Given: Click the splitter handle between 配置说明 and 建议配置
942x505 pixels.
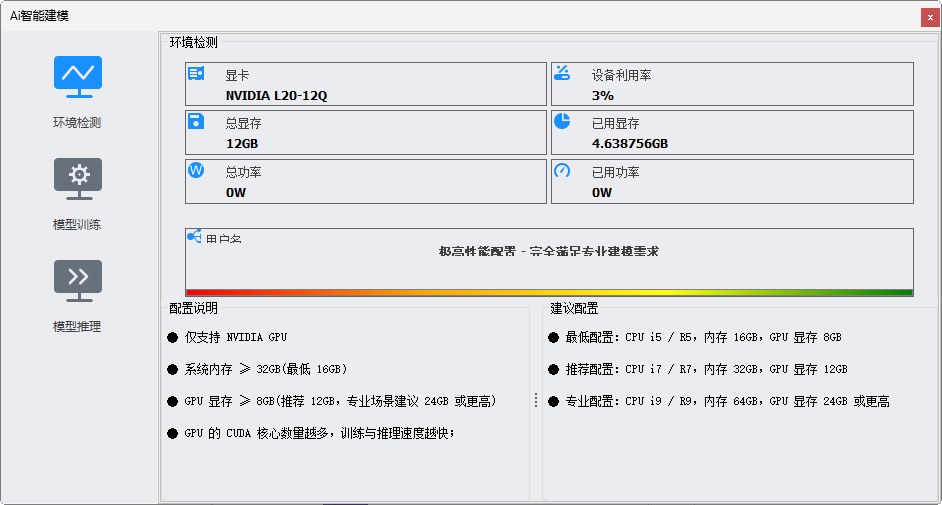Looking at the screenshot, I should click(536, 400).
